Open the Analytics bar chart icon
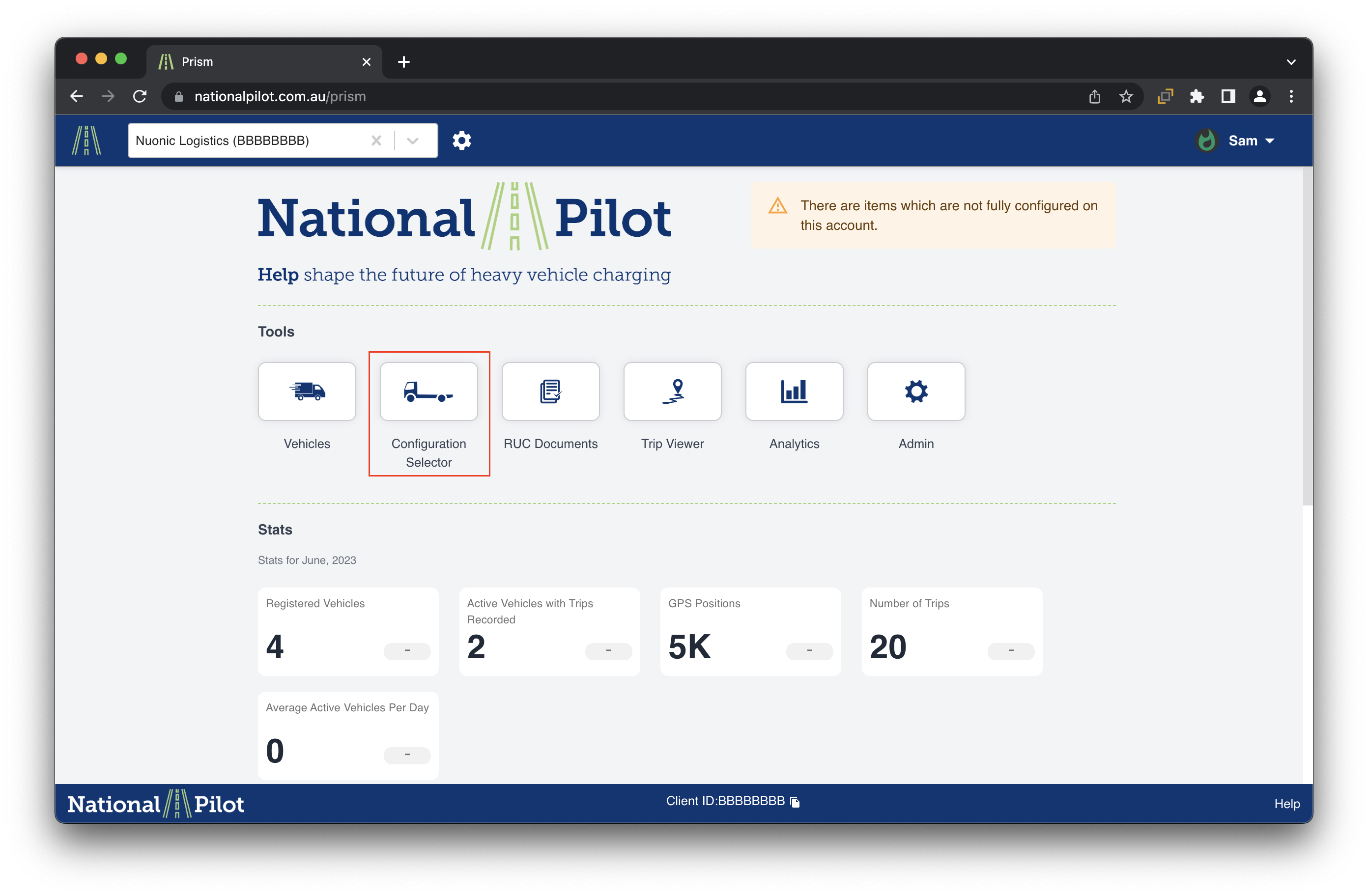The width and height of the screenshot is (1368, 896). coord(794,392)
